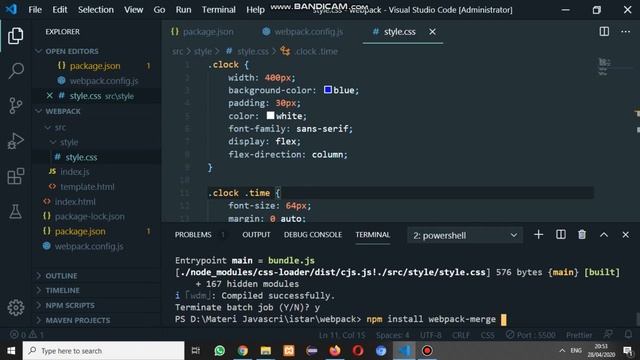Open index.js in explorer tree
The image size is (640, 360).
75,172
